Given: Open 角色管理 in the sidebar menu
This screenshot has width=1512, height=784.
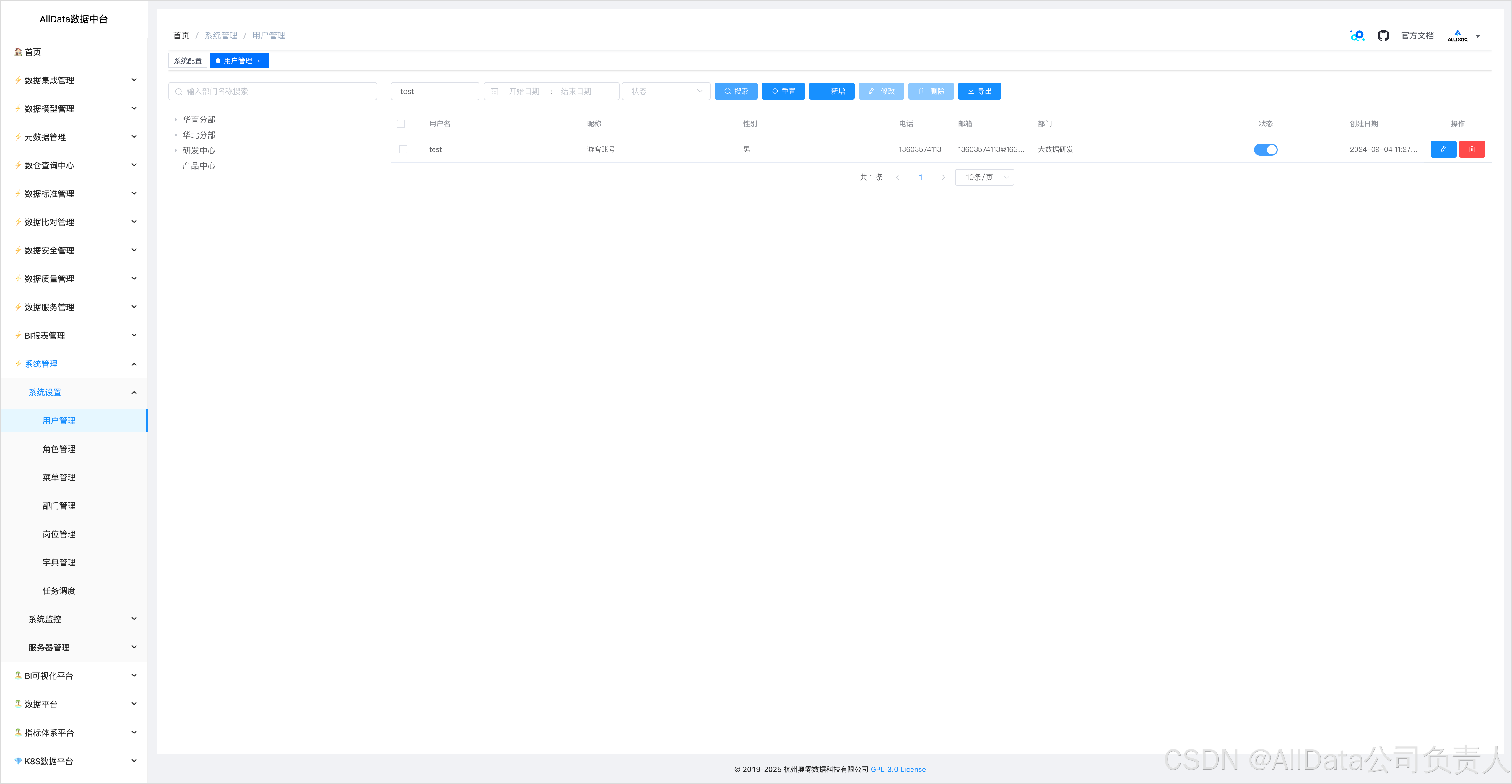Looking at the screenshot, I should click(x=59, y=449).
